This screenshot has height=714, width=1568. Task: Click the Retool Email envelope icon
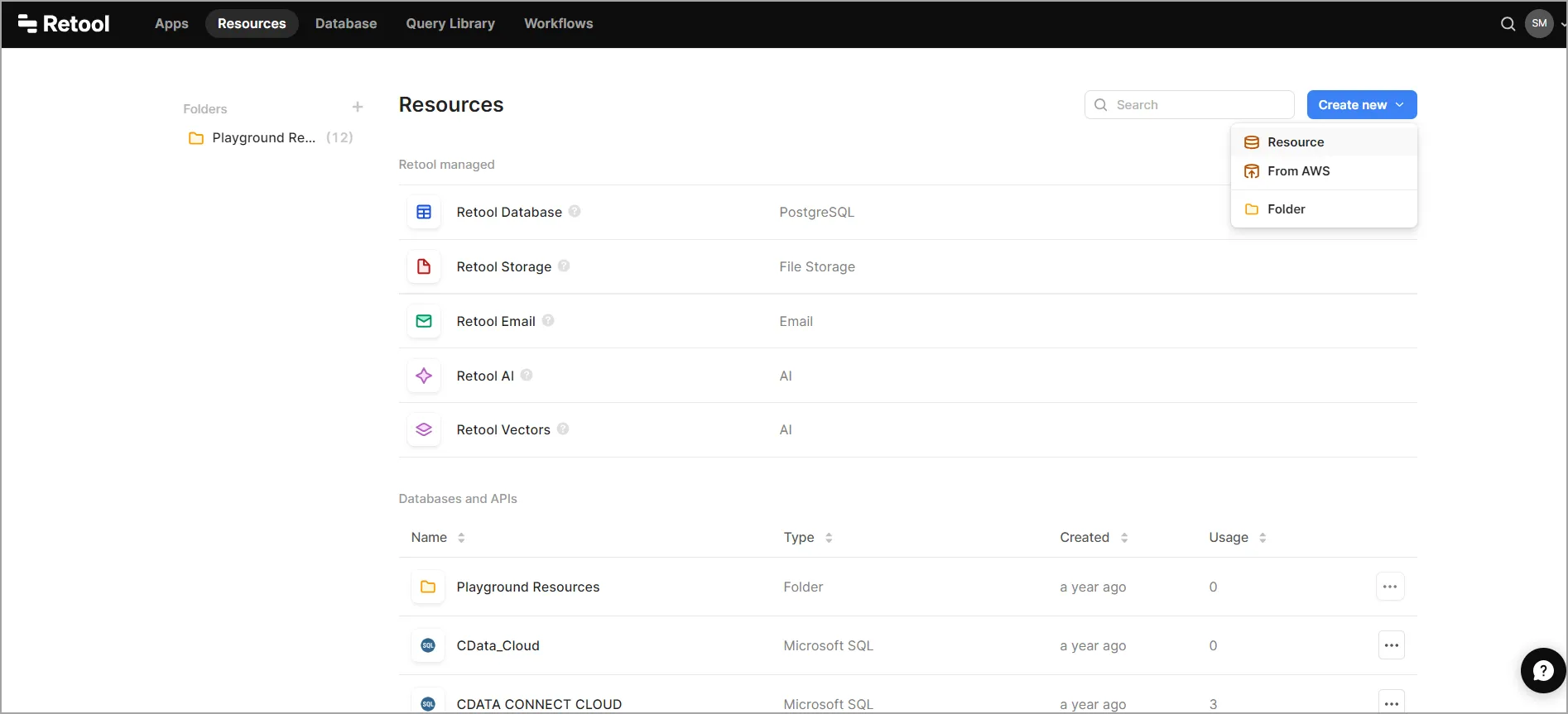[424, 321]
